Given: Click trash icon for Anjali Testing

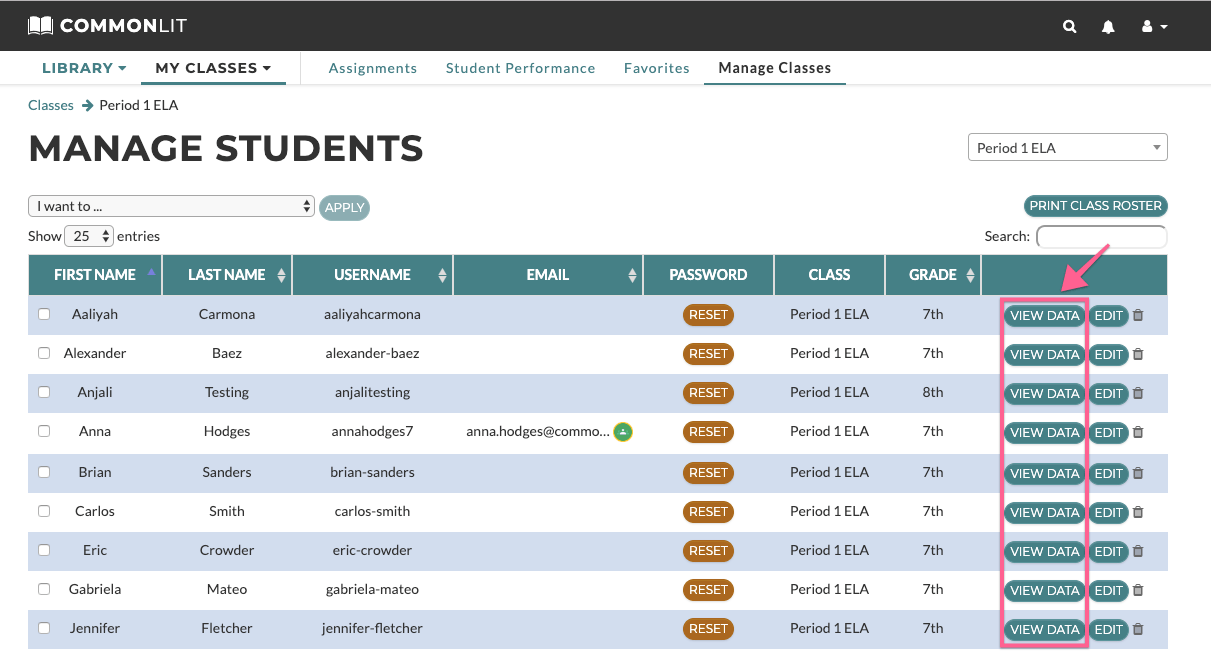Looking at the screenshot, I should (x=1138, y=393).
